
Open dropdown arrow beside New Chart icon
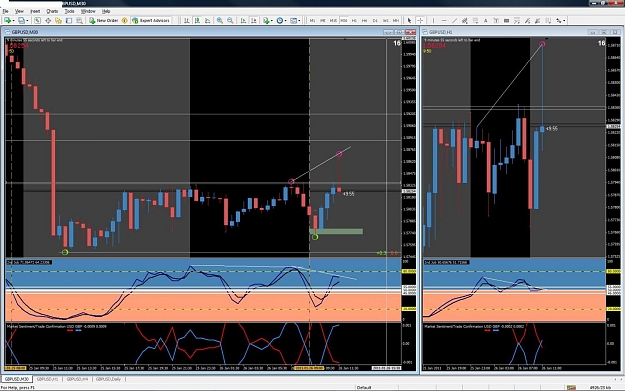tap(14, 20)
